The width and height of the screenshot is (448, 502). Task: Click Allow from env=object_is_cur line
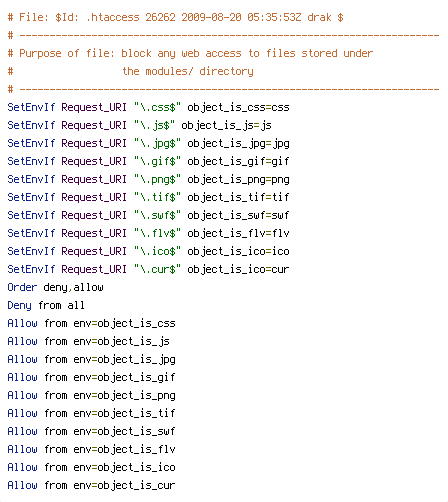[91, 485]
